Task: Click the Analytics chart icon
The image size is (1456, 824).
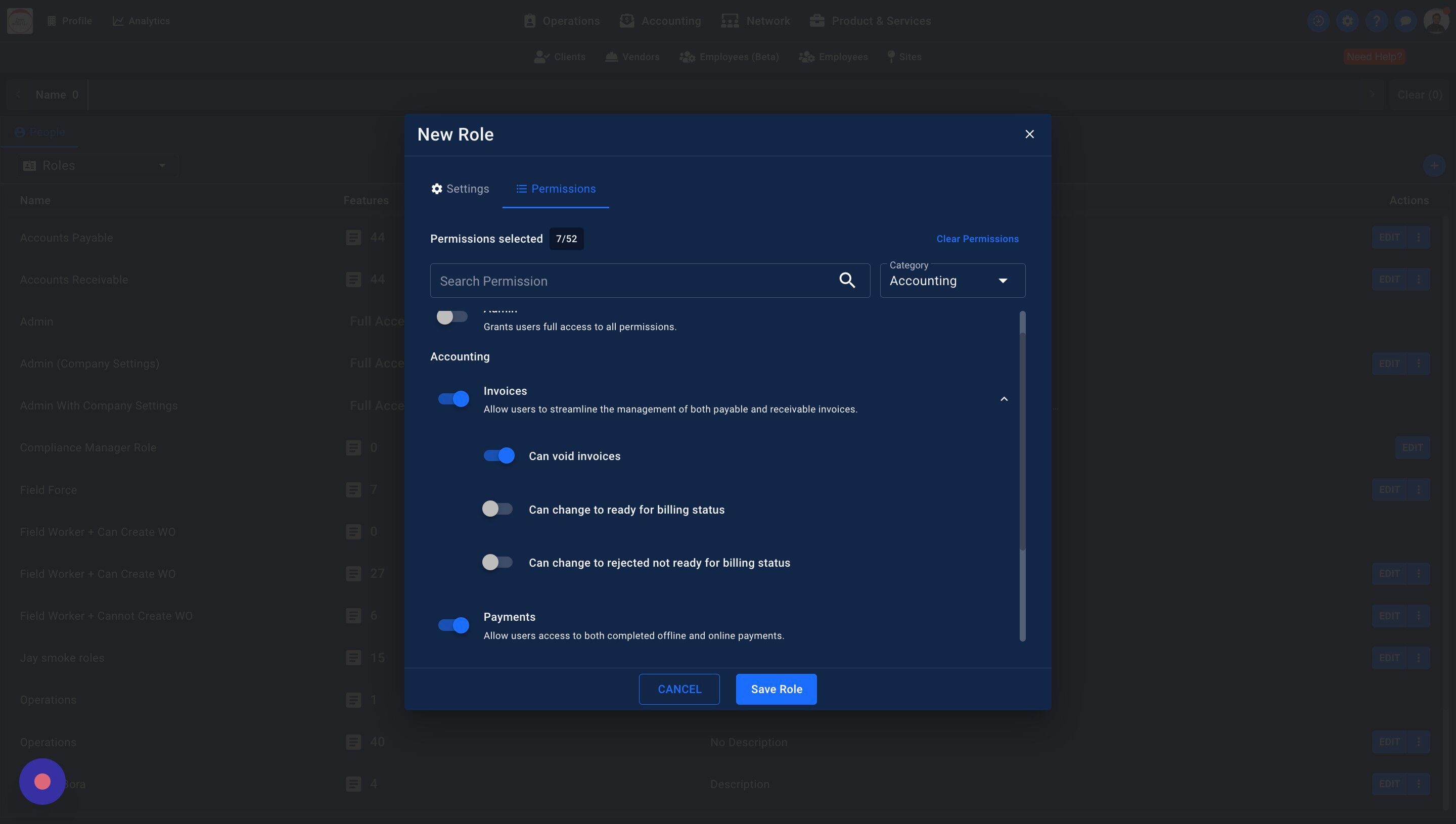Action: tap(118, 21)
